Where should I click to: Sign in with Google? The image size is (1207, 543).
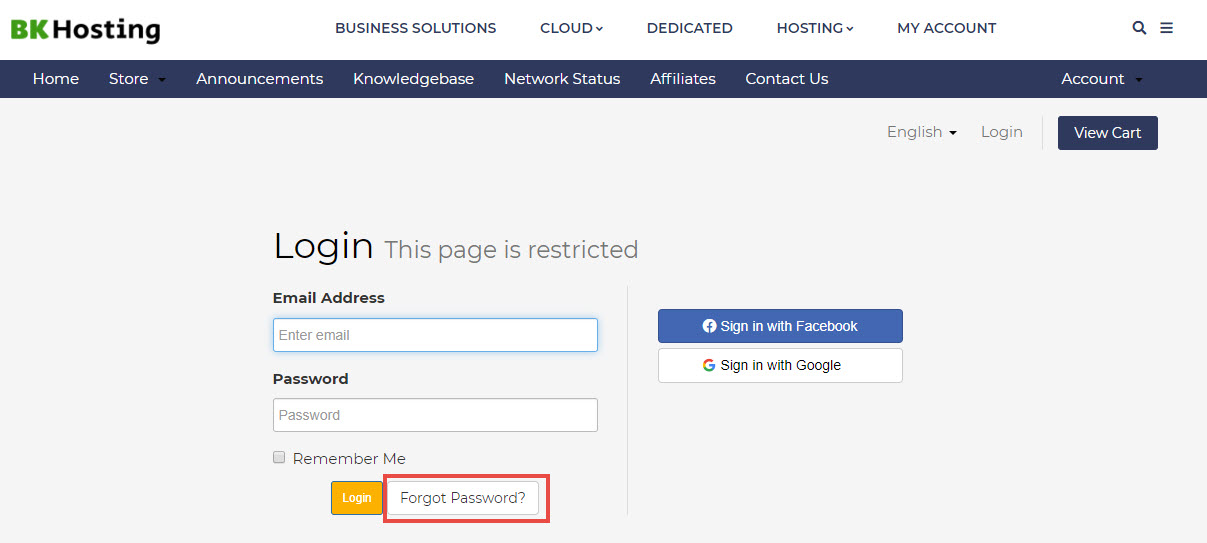click(780, 365)
